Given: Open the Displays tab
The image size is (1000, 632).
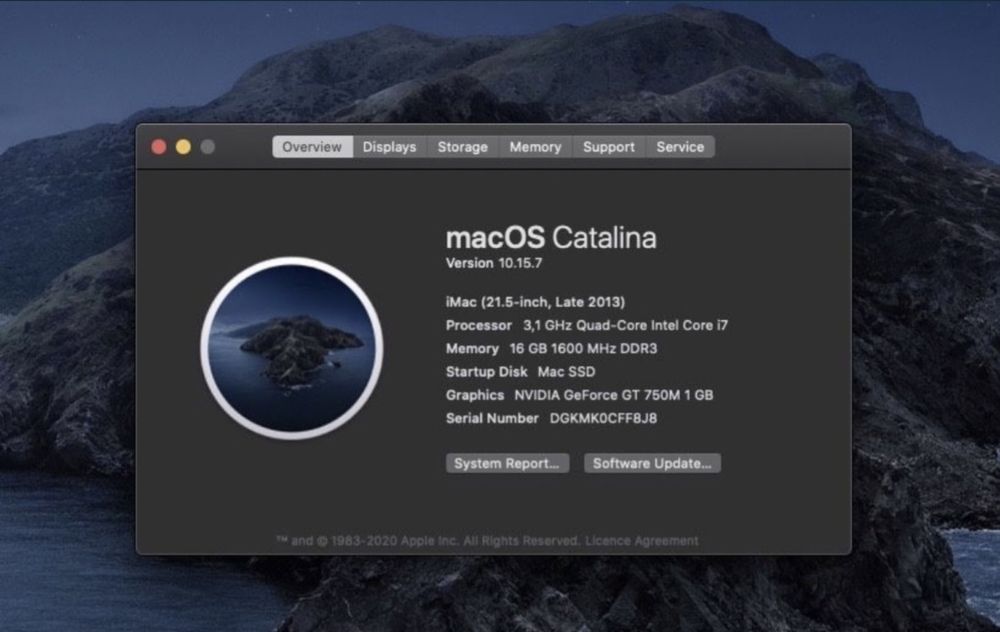Looking at the screenshot, I should click(x=389, y=147).
